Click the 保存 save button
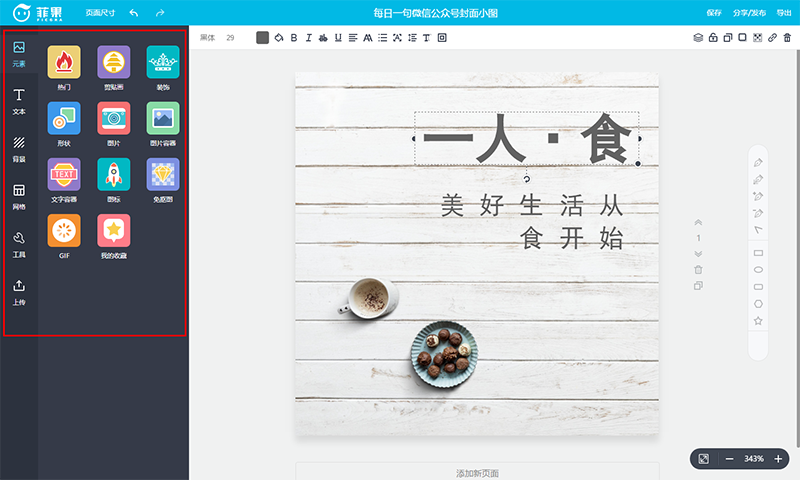The width and height of the screenshot is (800, 480). [714, 13]
